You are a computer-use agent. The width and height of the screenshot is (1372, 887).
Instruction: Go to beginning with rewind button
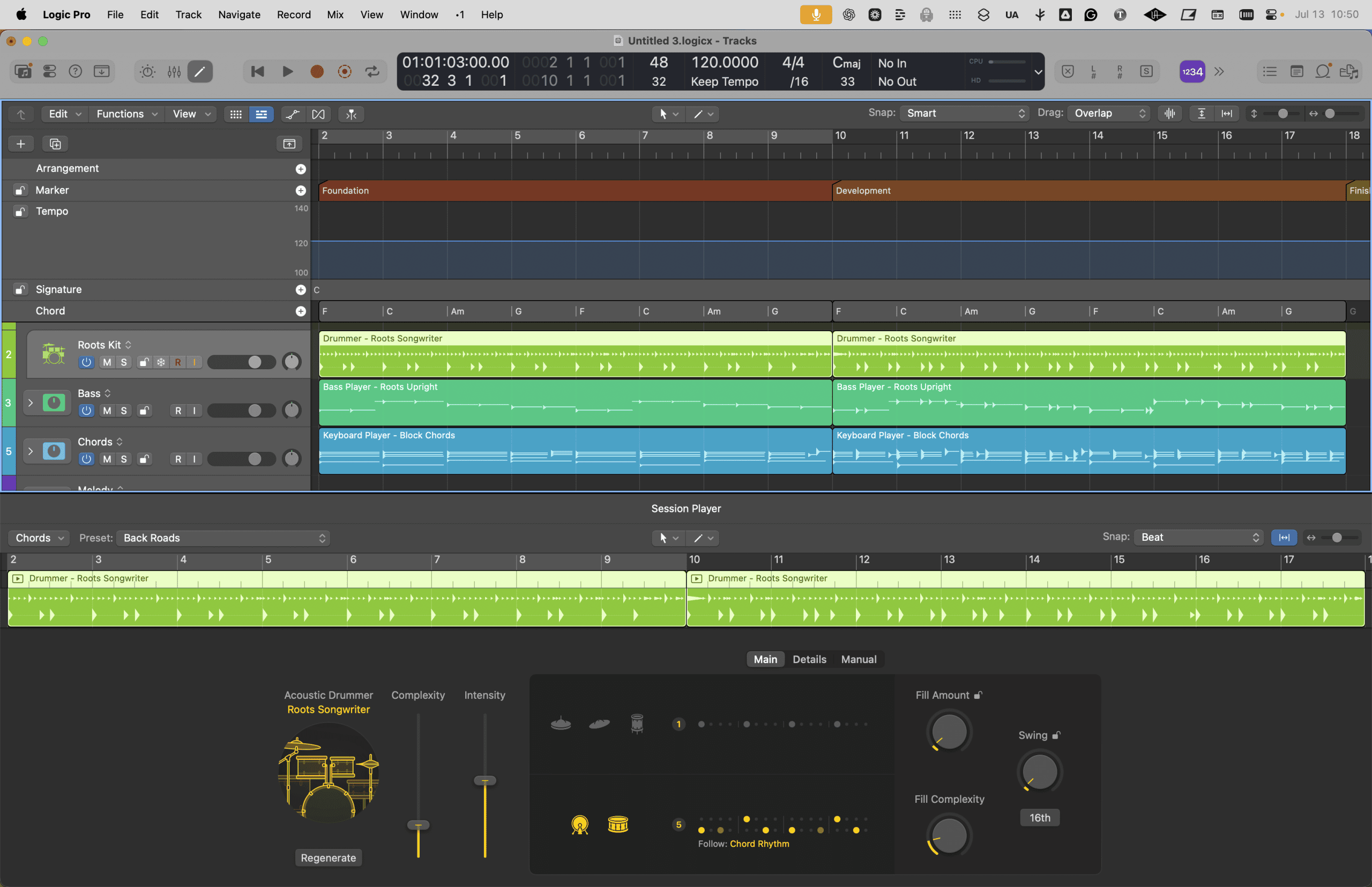tap(257, 71)
